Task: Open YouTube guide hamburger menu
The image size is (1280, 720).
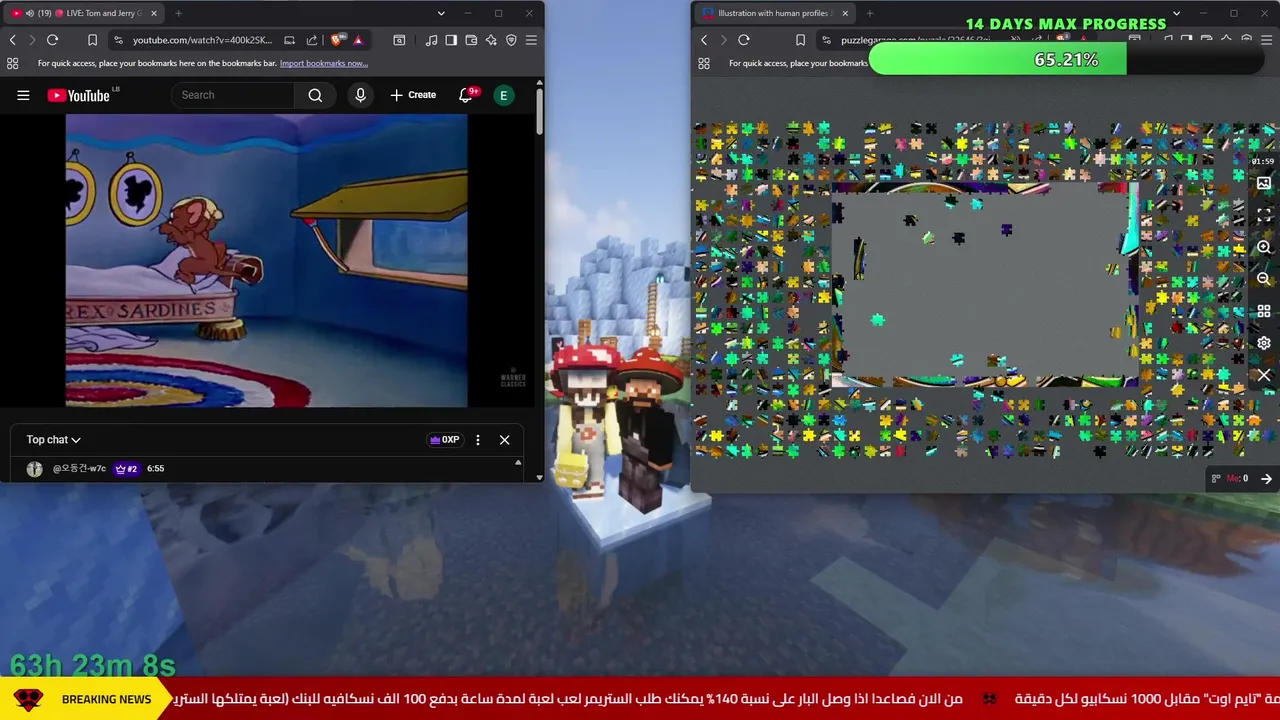Action: coord(23,95)
